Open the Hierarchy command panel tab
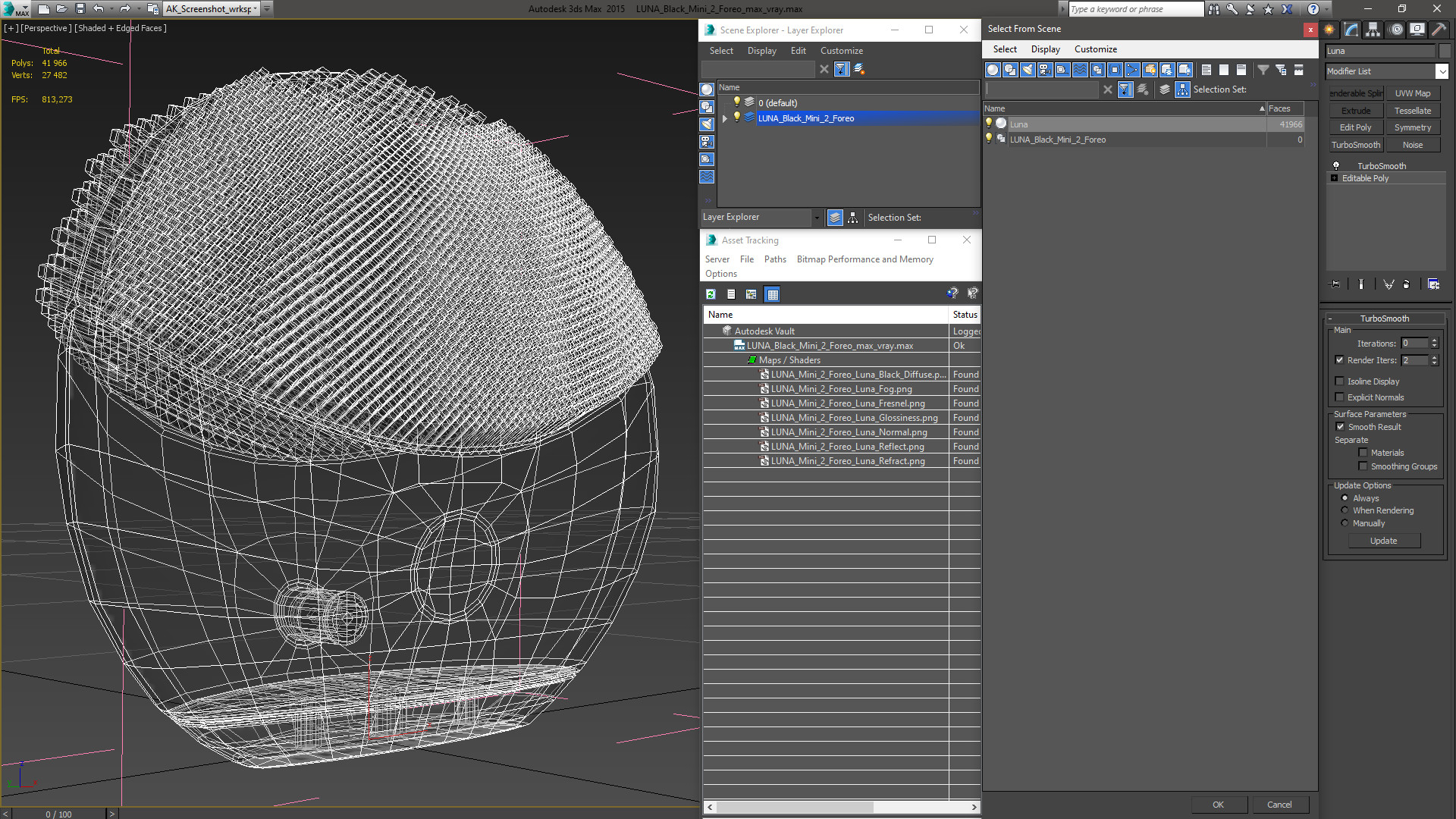The width and height of the screenshot is (1456, 819). (1373, 30)
